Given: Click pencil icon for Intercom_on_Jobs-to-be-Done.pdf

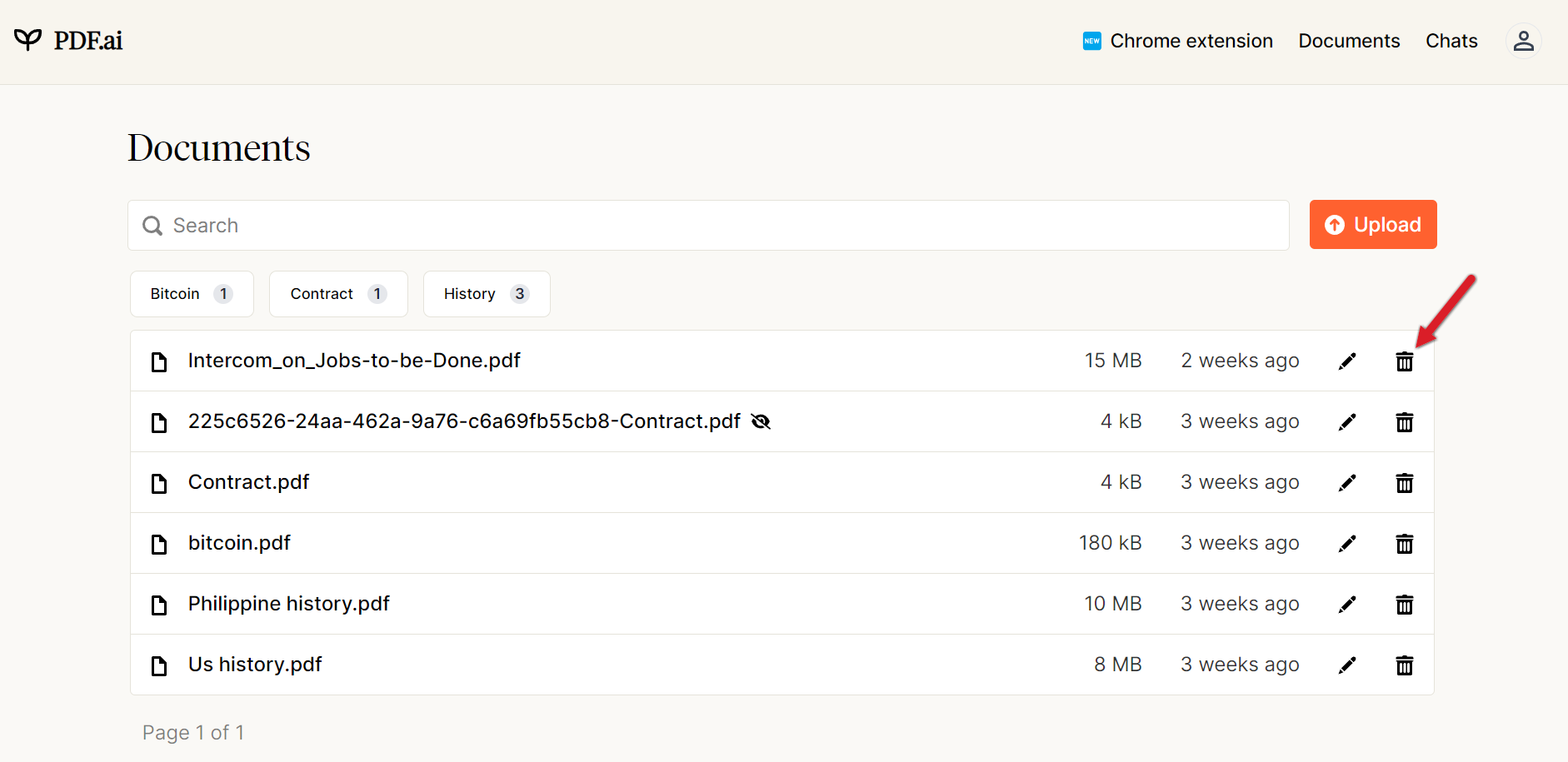Looking at the screenshot, I should [x=1346, y=361].
